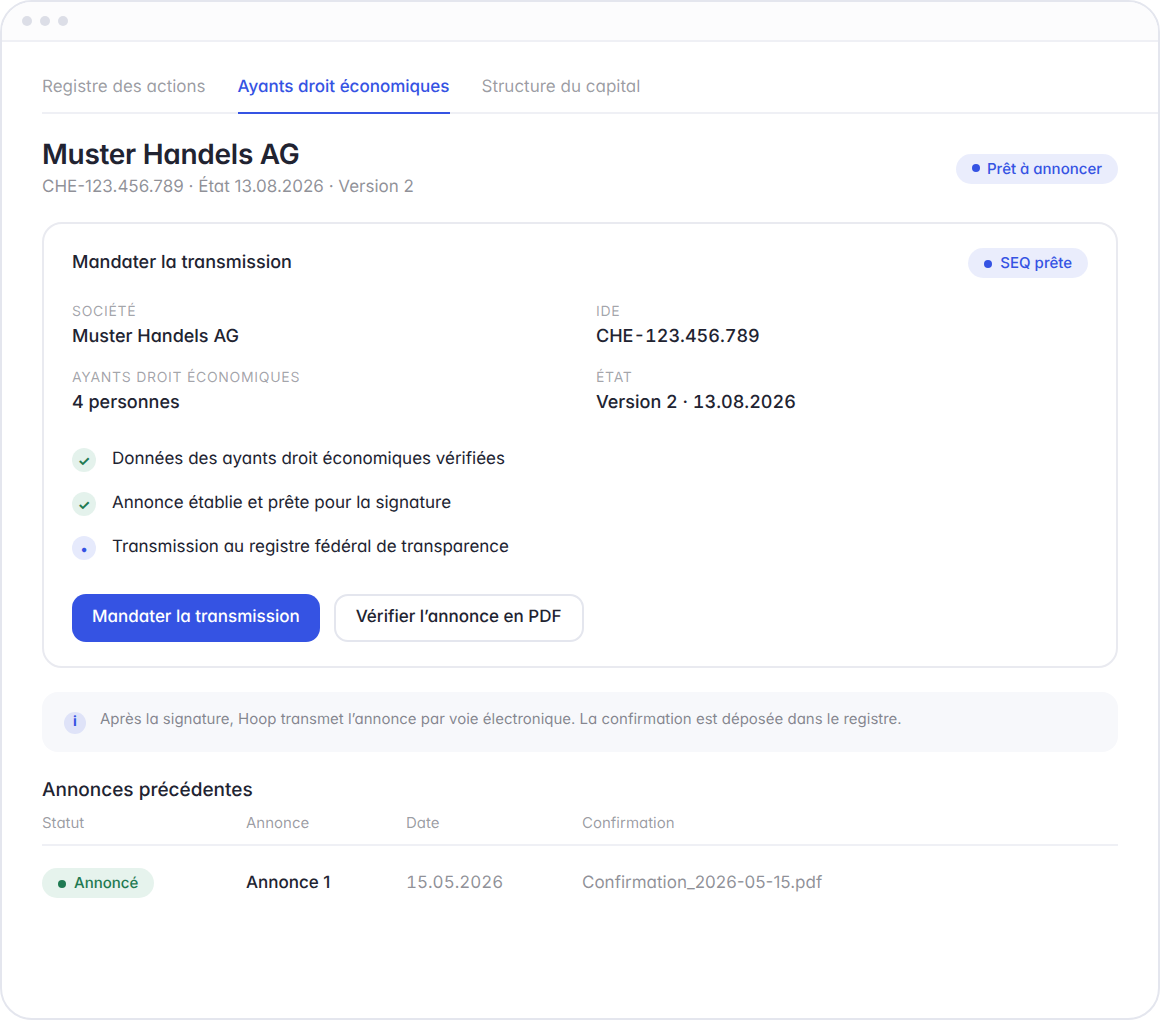Click the Statut column header
Screen dimensions: 1160x1020
click(63, 823)
